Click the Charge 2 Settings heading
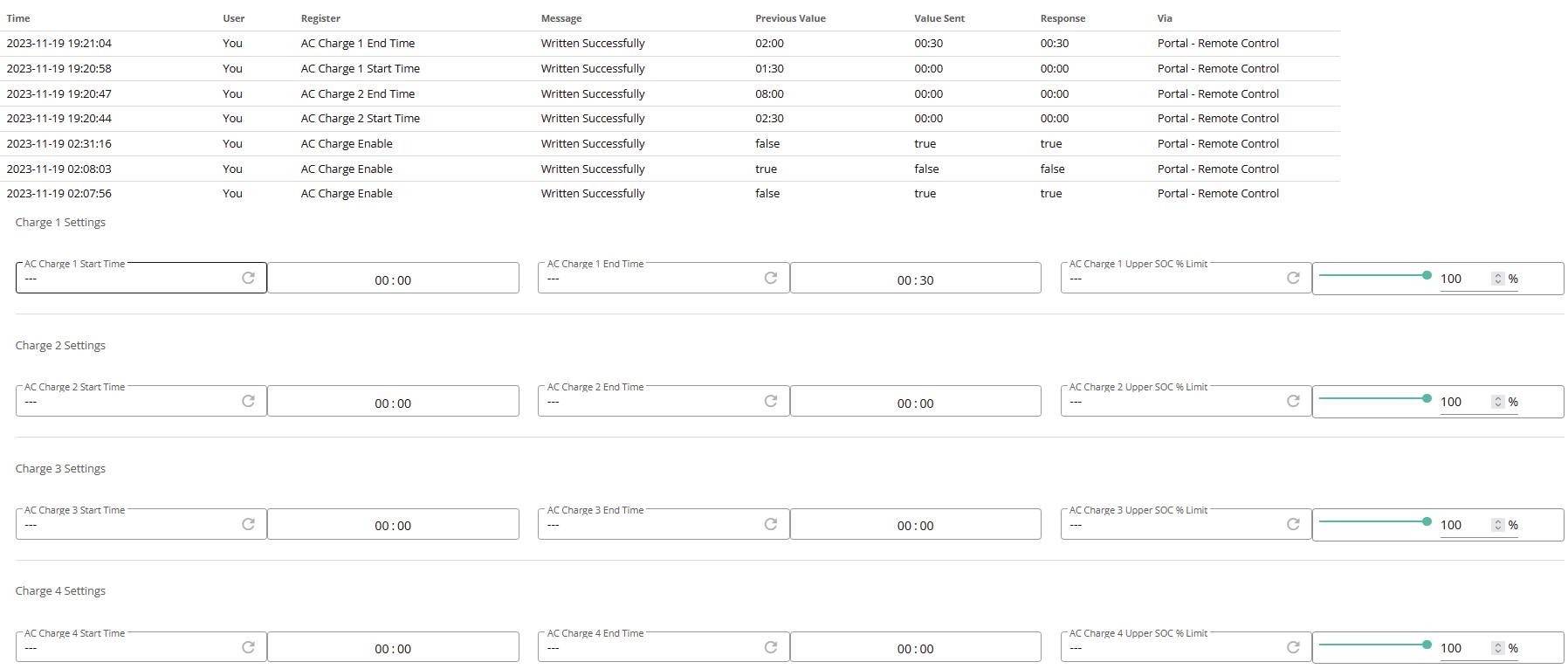This screenshot has height=669, width=1568. coord(60,345)
